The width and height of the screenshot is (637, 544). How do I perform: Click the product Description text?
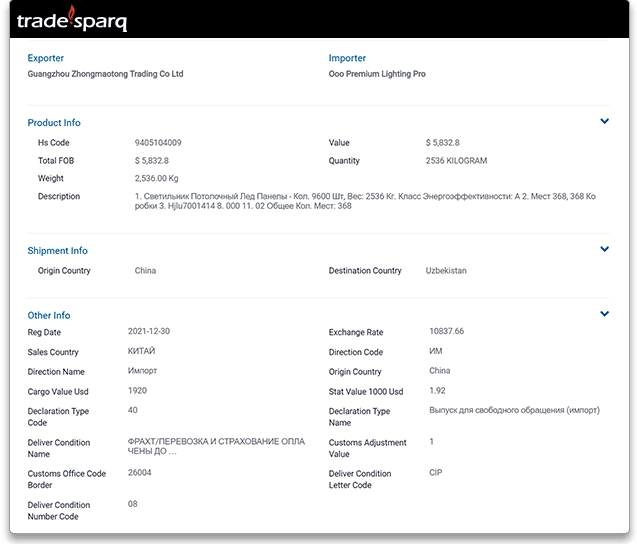tap(365, 201)
